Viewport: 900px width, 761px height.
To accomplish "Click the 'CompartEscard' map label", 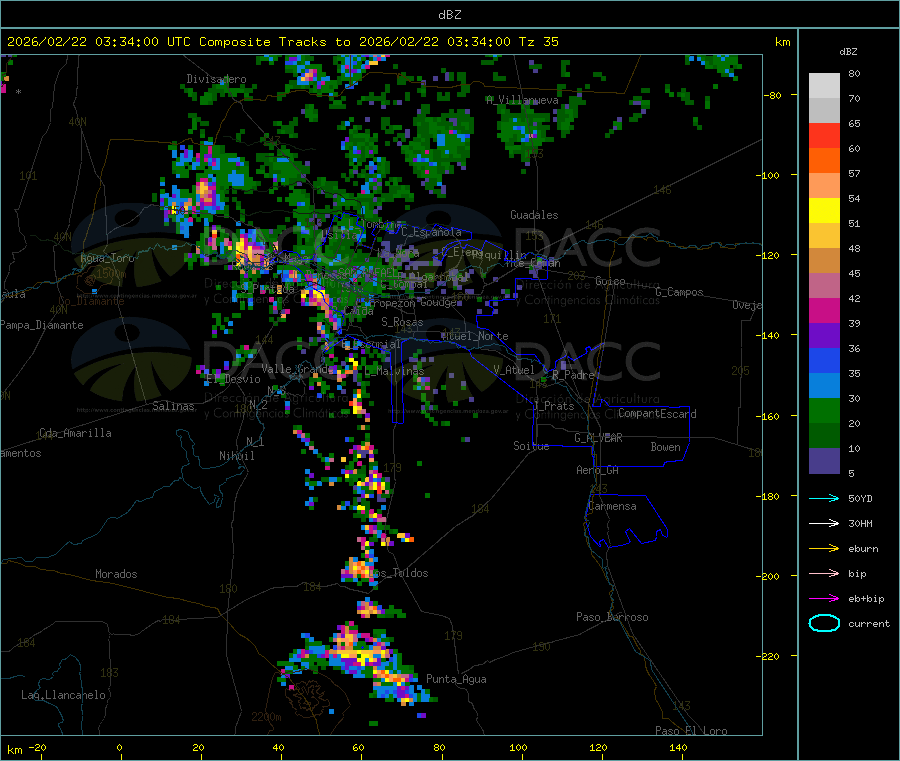I will 657,414.
